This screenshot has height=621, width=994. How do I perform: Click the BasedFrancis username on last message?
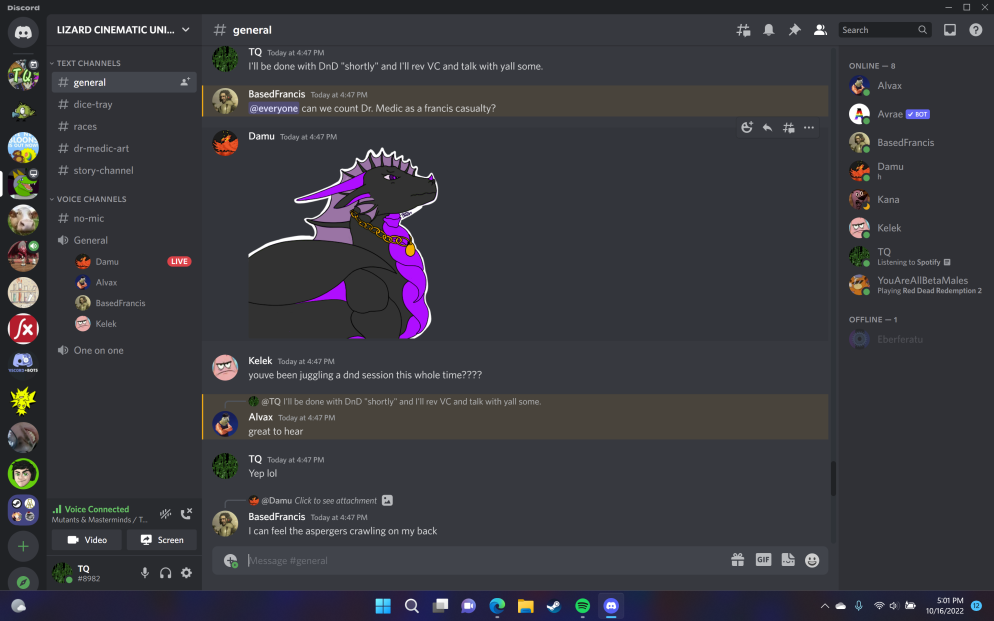point(276,517)
